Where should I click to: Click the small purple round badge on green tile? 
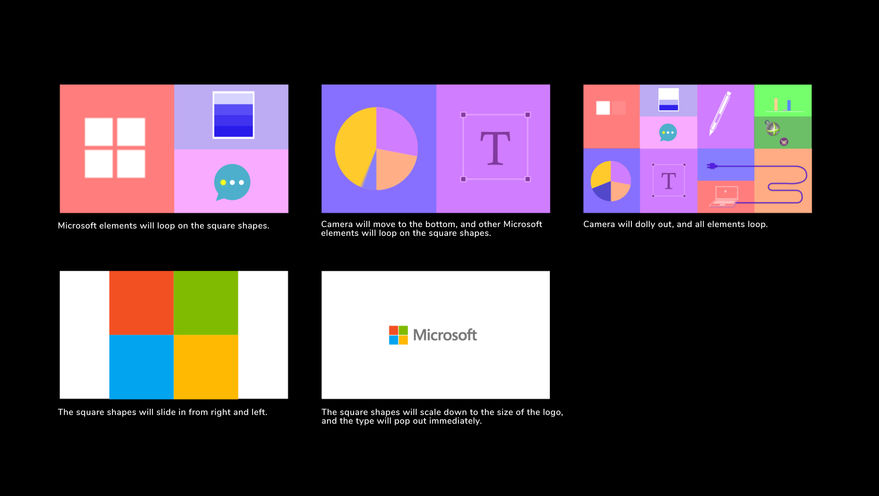click(x=784, y=142)
